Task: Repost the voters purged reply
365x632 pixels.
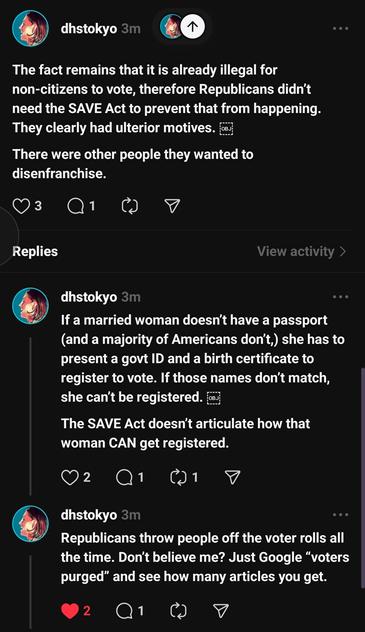Action: pos(178,611)
